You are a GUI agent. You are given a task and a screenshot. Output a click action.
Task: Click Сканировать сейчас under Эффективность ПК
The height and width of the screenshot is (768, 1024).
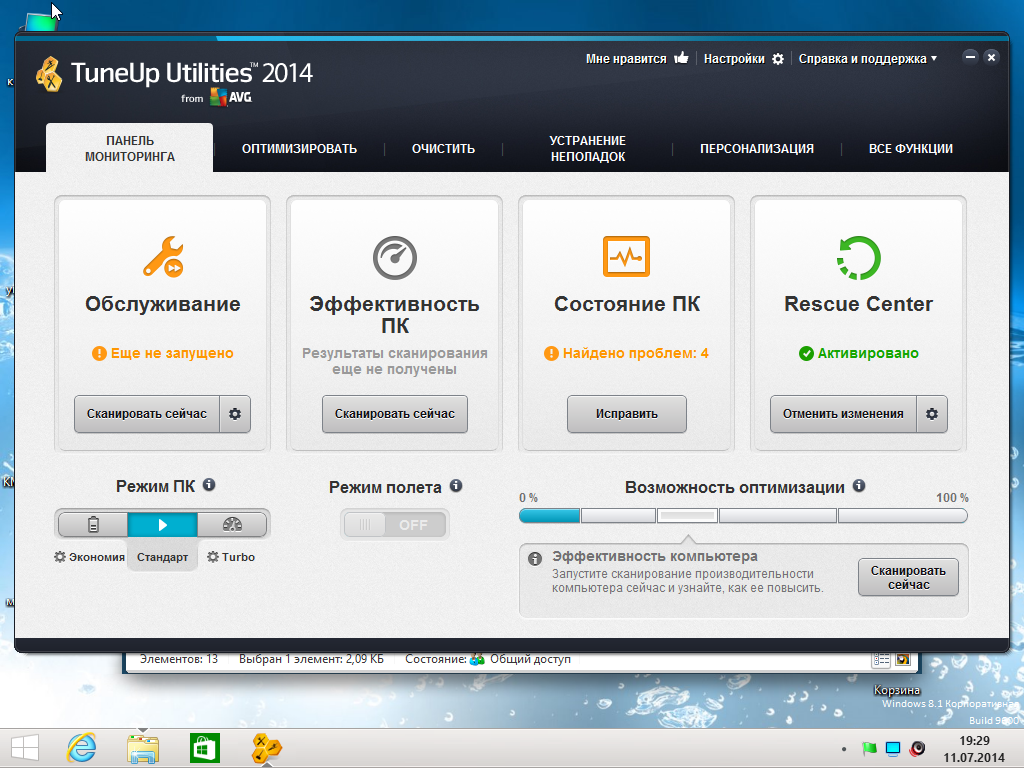[x=394, y=413]
